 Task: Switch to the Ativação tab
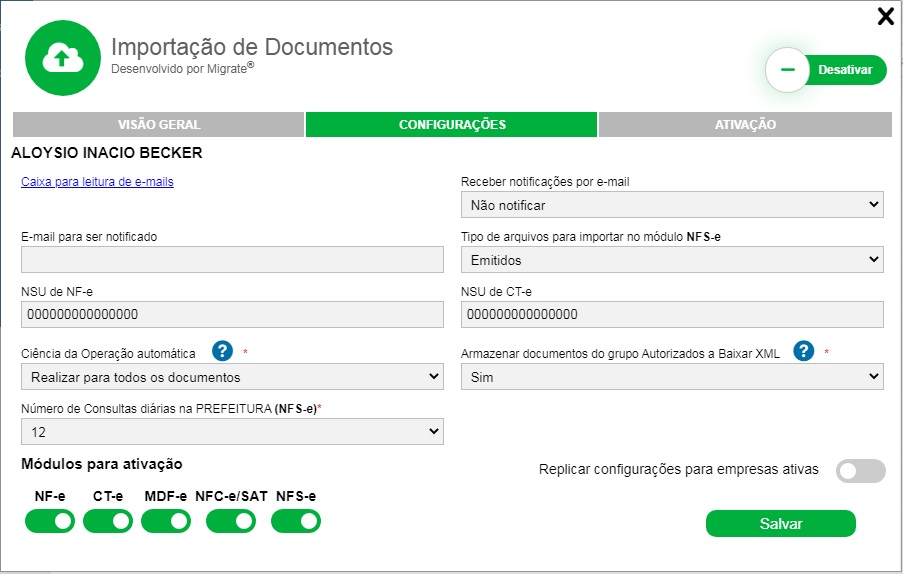(745, 125)
